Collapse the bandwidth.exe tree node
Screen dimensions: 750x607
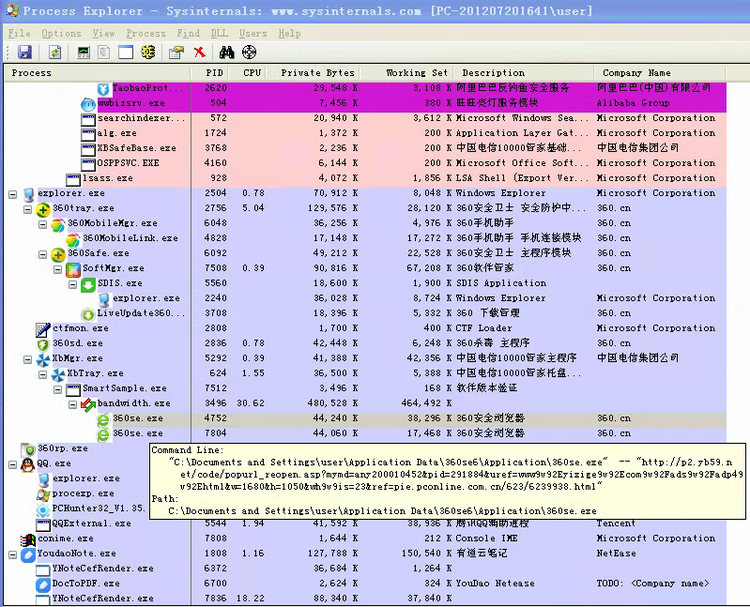click(x=73, y=404)
